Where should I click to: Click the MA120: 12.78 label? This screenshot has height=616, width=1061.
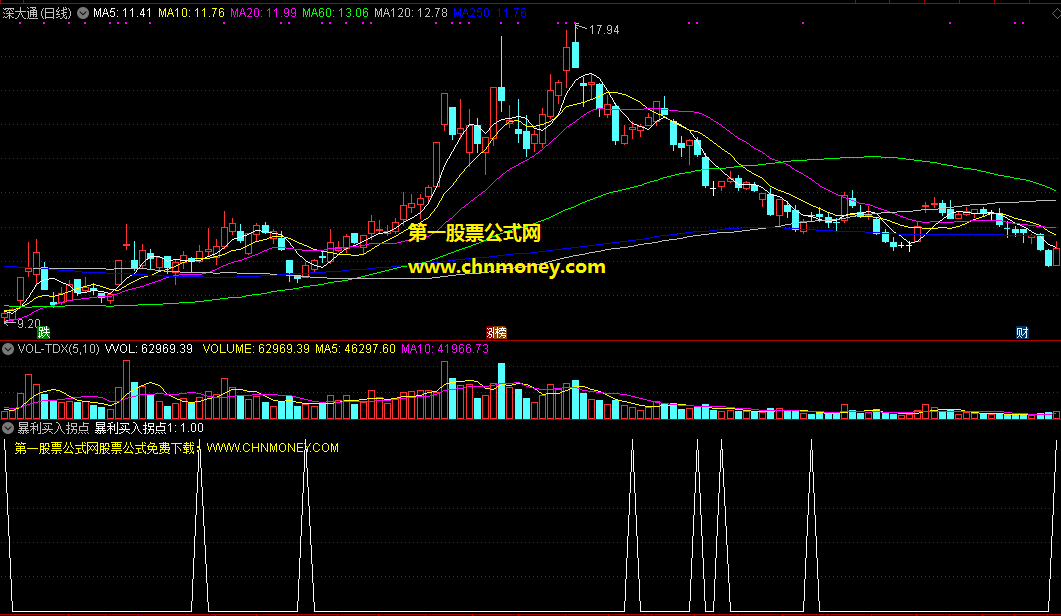click(411, 13)
